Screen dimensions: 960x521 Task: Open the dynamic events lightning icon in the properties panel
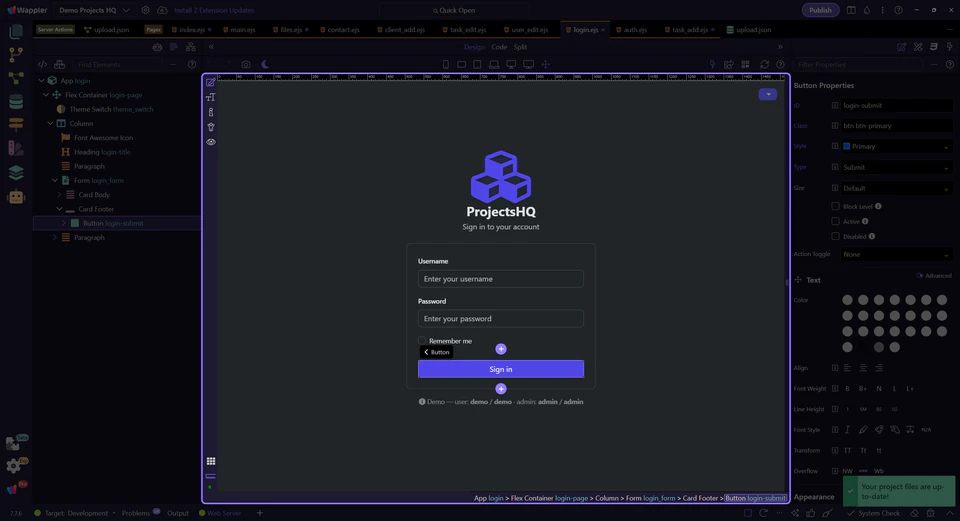950,47
